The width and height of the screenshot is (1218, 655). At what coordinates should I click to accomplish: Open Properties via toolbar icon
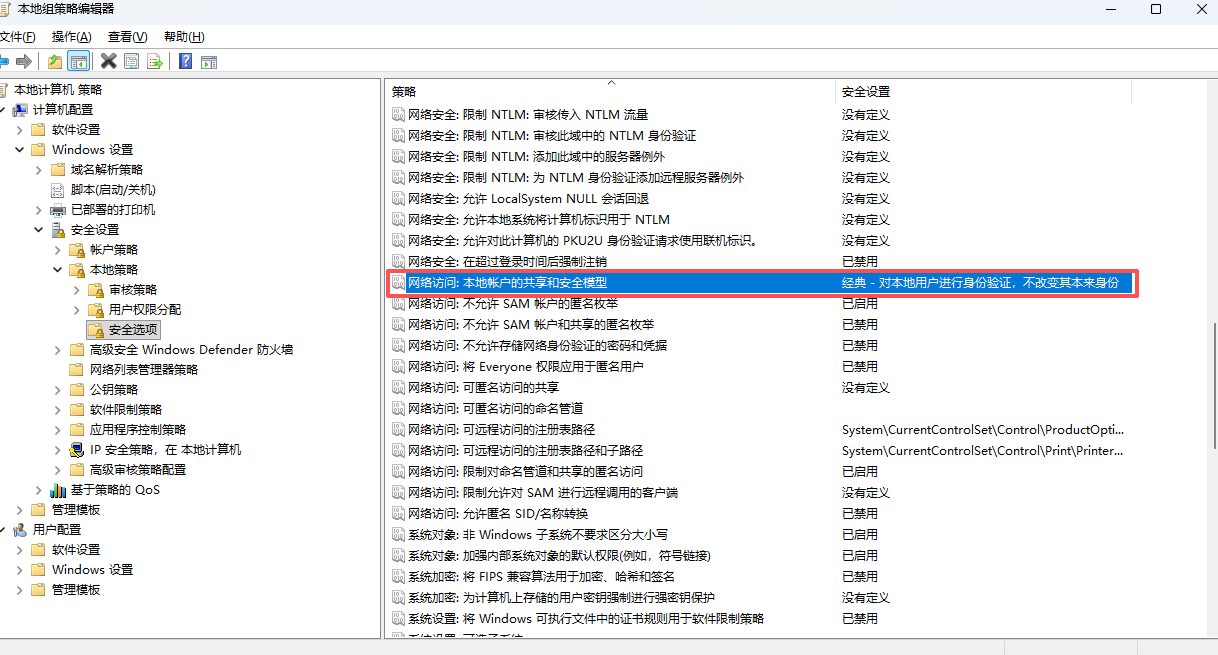tap(132, 61)
